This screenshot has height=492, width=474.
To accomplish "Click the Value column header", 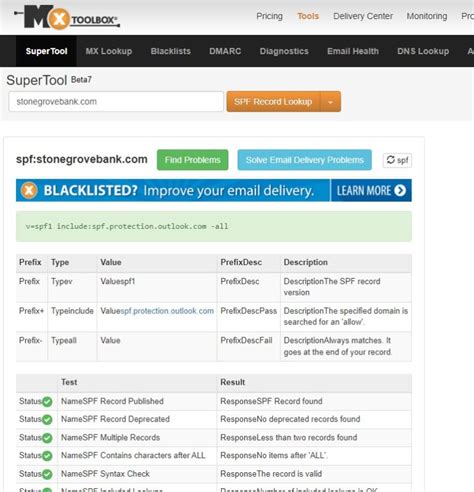I will point(111,262).
